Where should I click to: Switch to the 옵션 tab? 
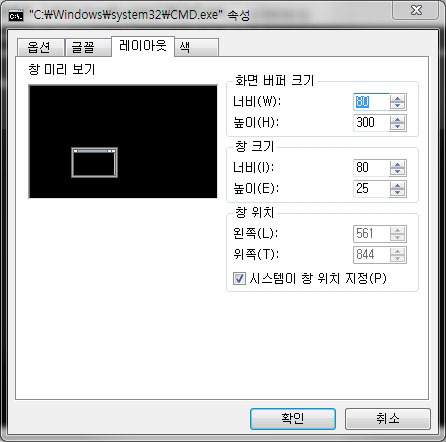pos(40,47)
